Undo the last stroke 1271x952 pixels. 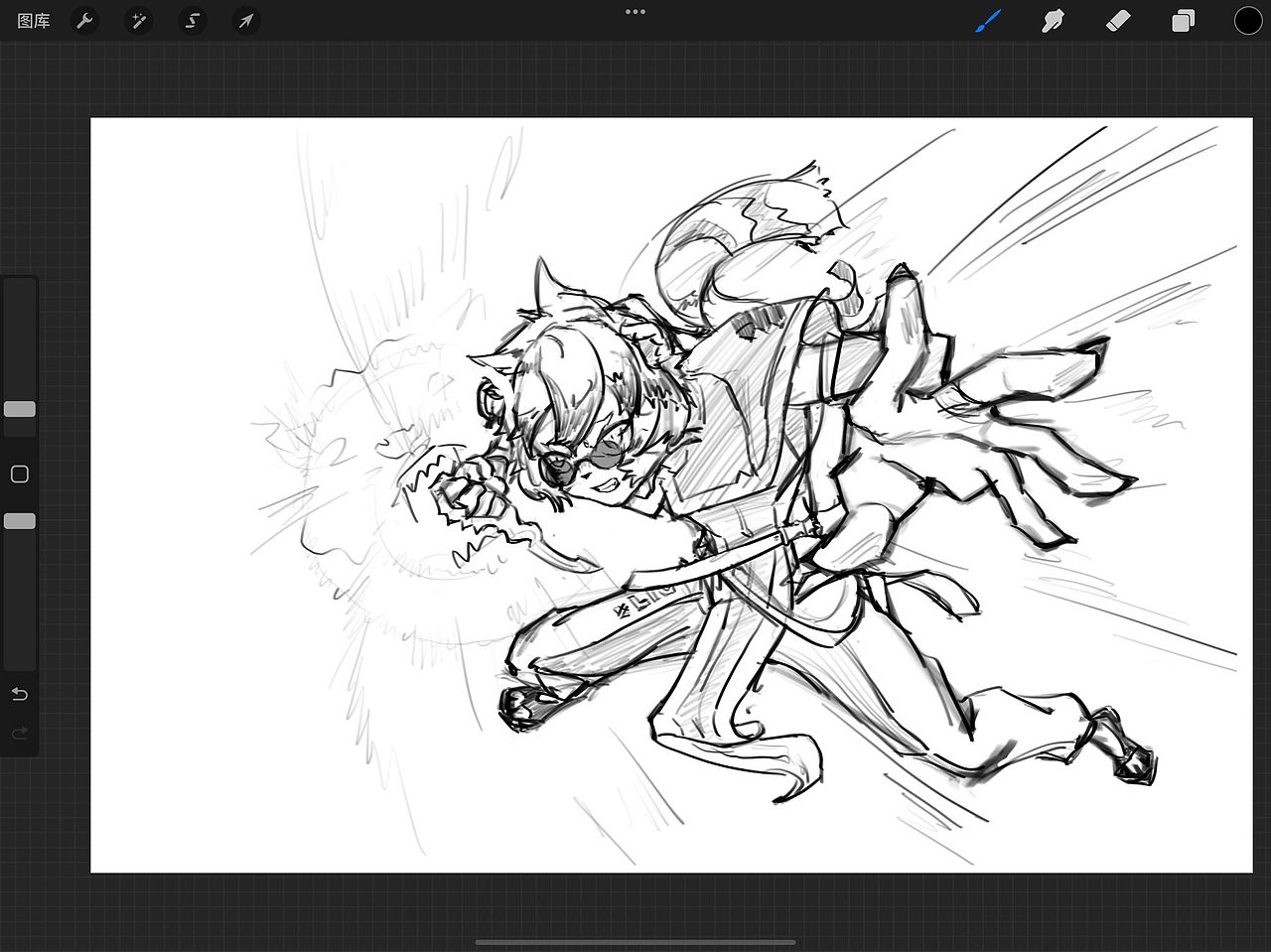pos(20,694)
